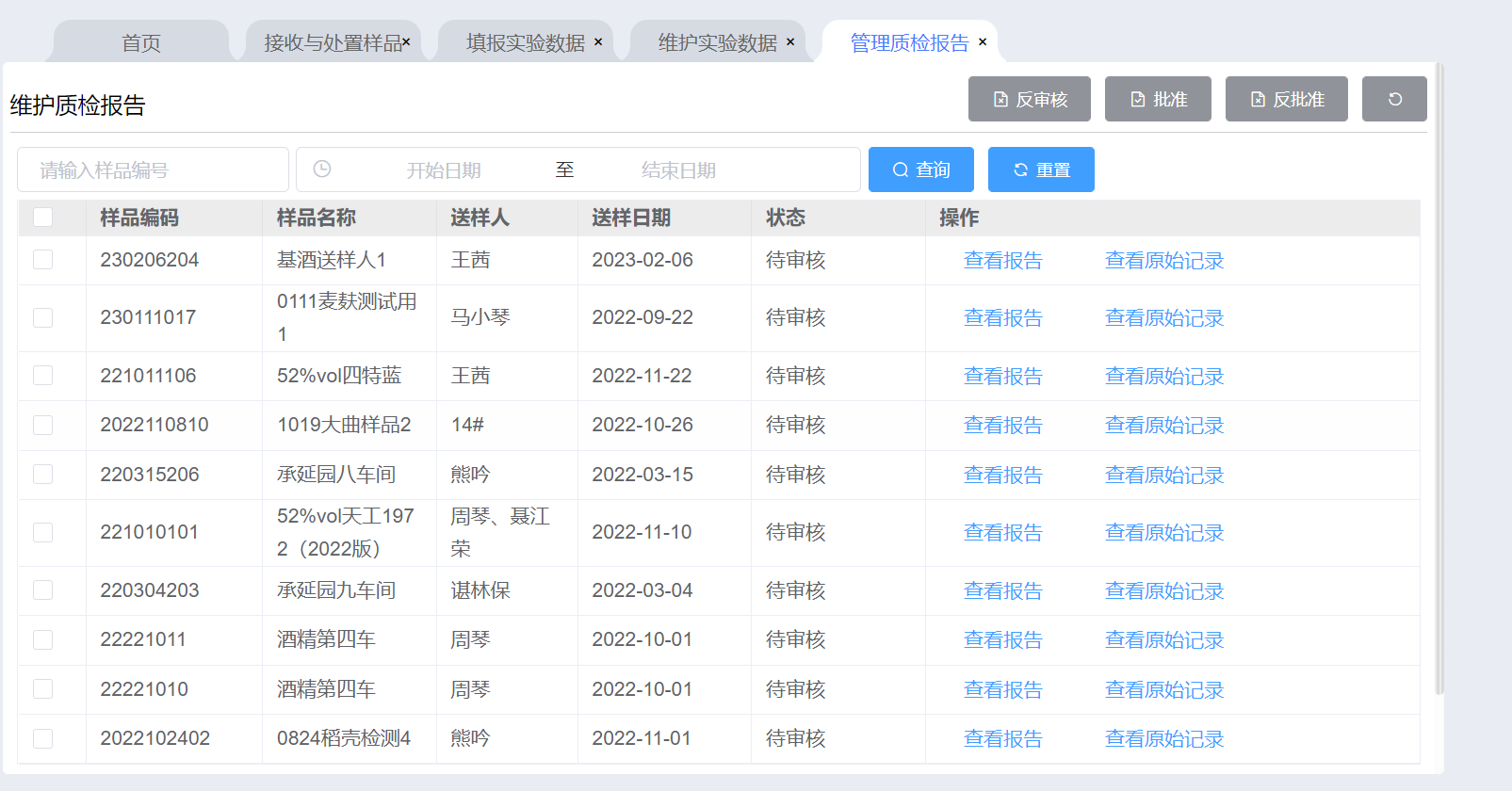Viewport: 1512px width, 791px height.
Task: View report for sample 22221011
Action: tap(1003, 640)
